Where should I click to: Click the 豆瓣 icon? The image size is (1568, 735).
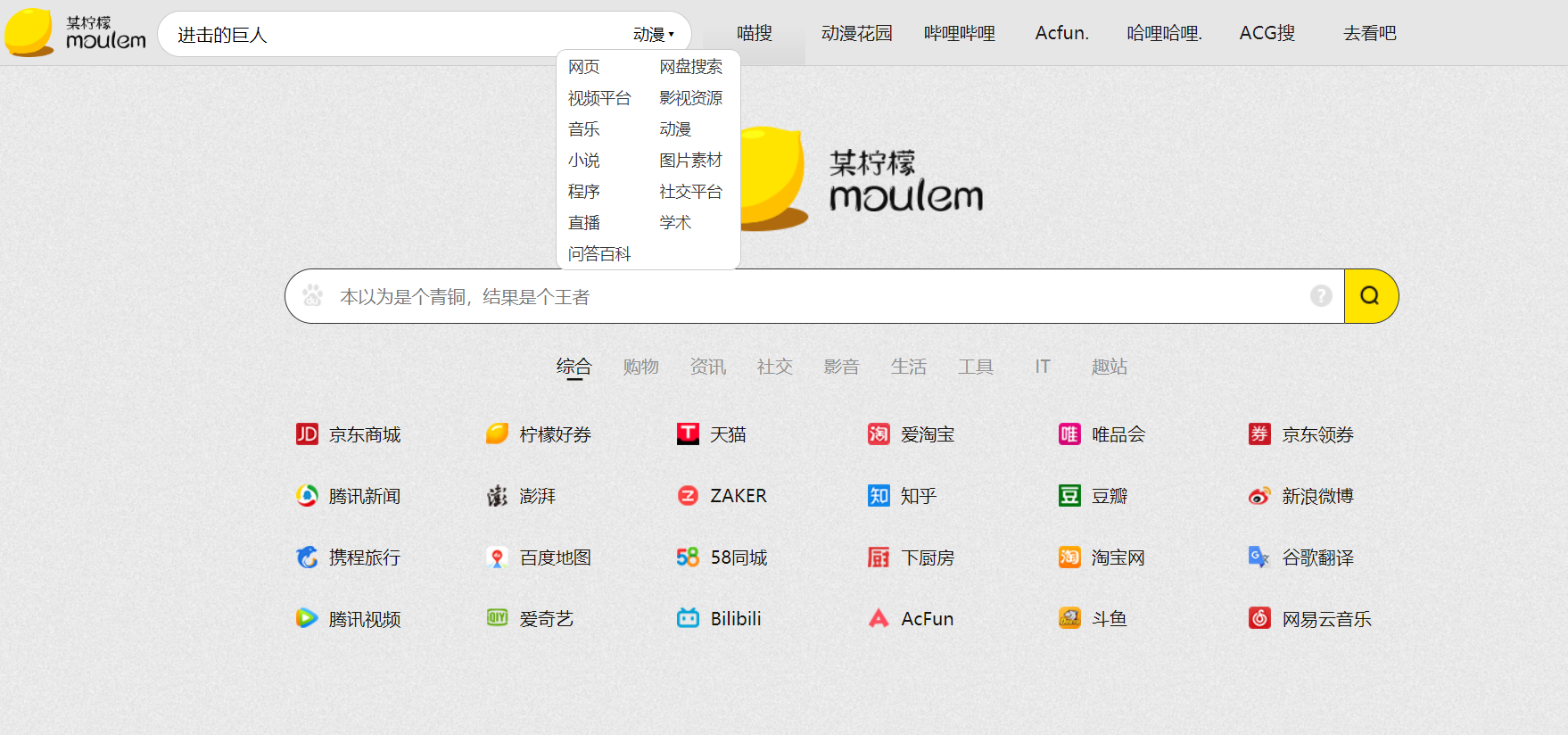1069,496
